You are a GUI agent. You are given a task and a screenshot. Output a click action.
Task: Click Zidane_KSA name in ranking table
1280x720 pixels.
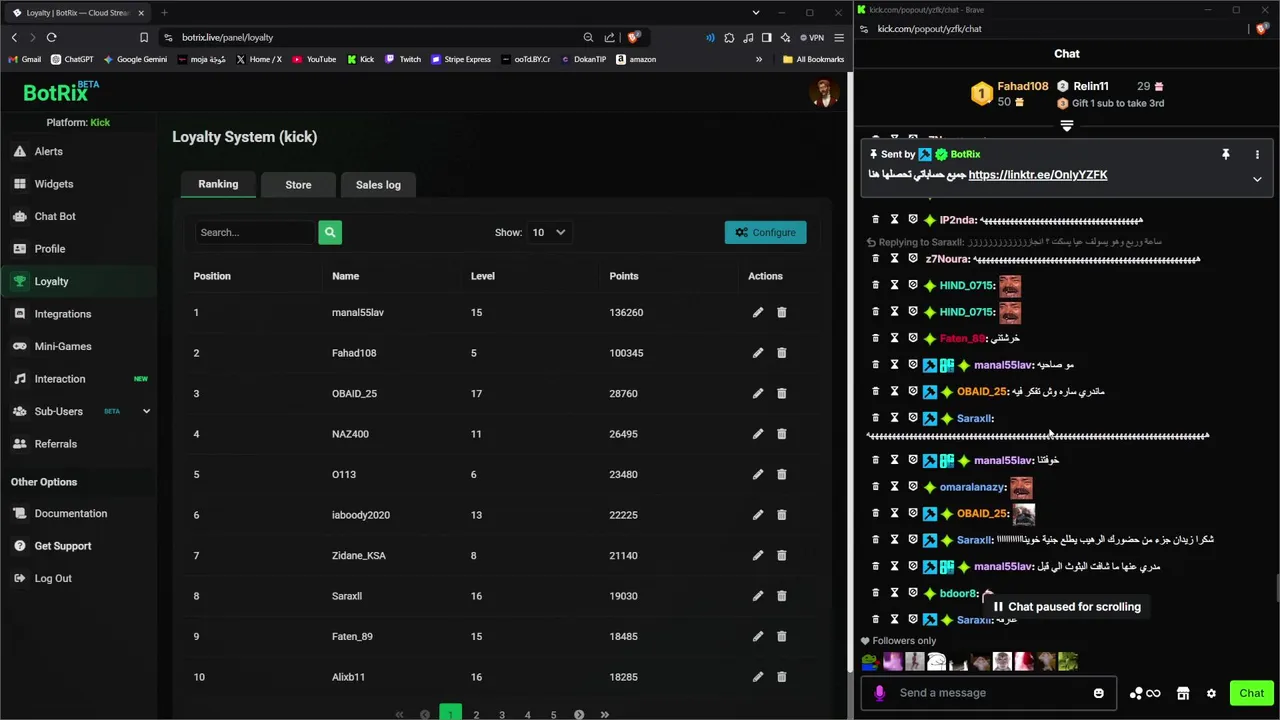358,555
